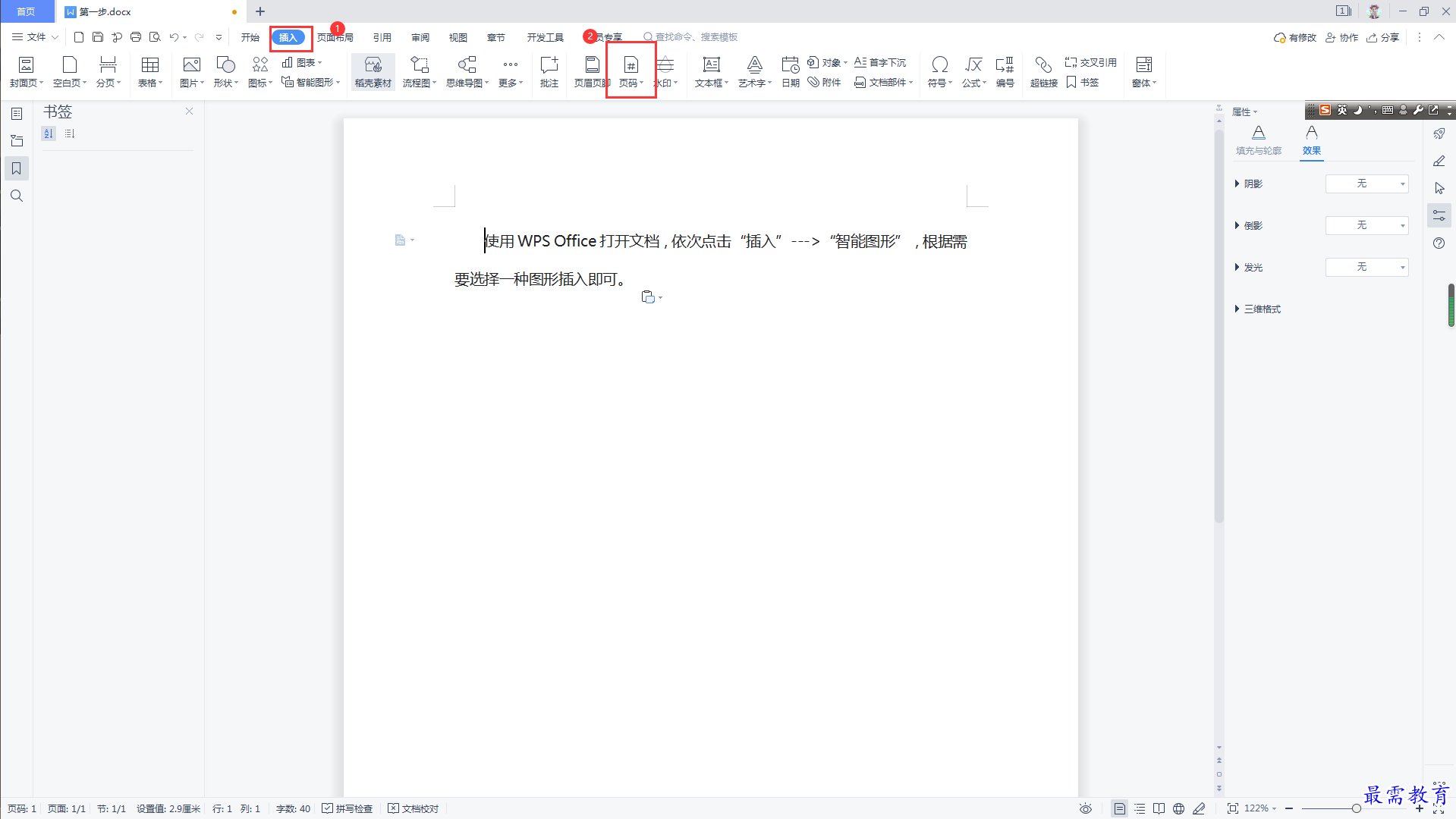The height and width of the screenshot is (819, 1456).
Task: Select 填充与轮廓 in properties panel
Action: pos(1259,141)
